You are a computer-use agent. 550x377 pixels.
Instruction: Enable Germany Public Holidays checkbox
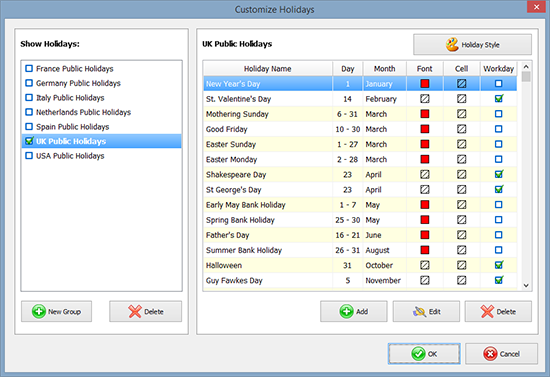pyautogui.click(x=29, y=83)
